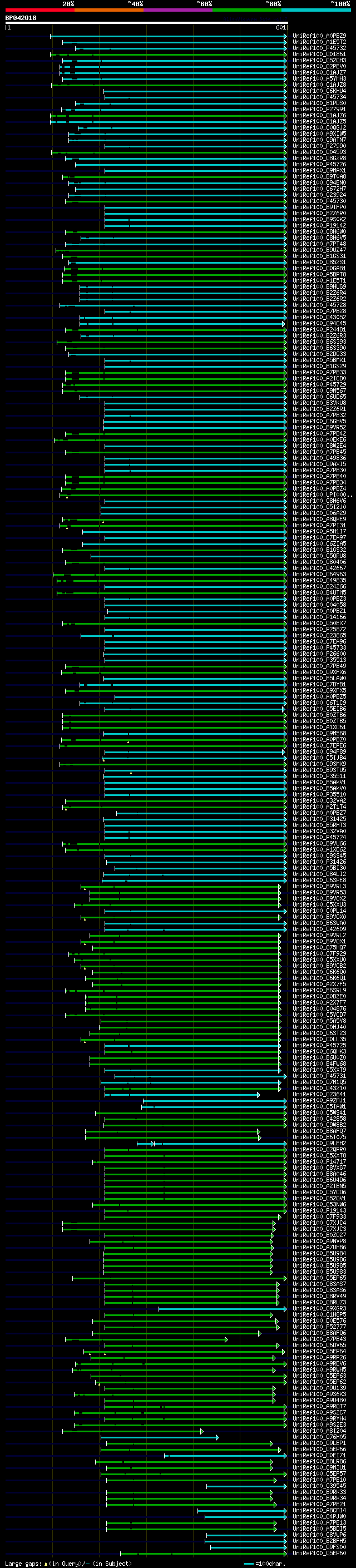Click the white query sequence bar
The height and width of the screenshot is (1568, 356).
click(147, 23)
